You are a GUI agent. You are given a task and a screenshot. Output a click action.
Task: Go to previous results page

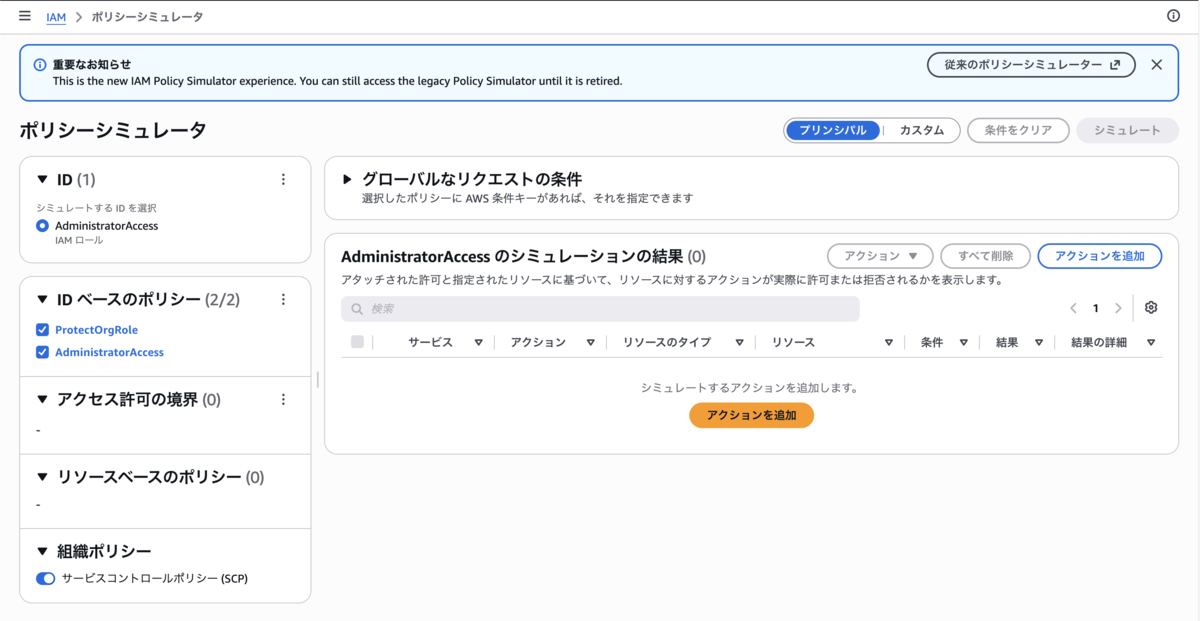point(1073,308)
